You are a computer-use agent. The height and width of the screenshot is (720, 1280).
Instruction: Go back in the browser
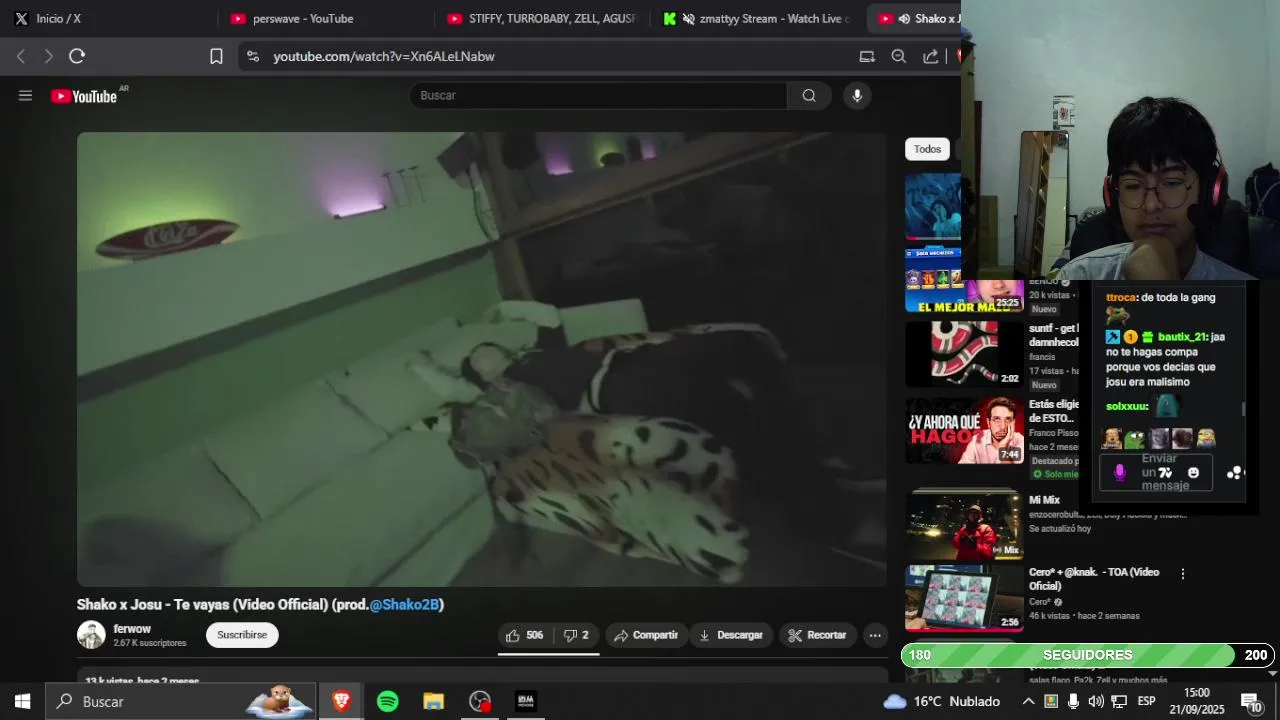coord(21,56)
